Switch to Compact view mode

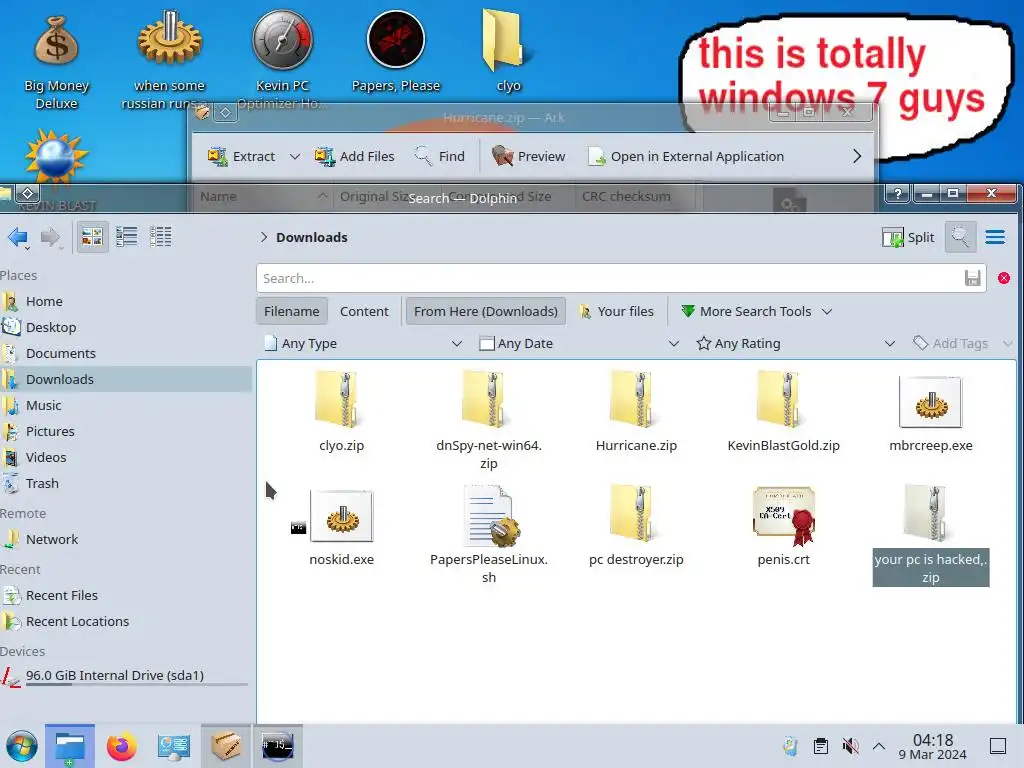coord(126,237)
